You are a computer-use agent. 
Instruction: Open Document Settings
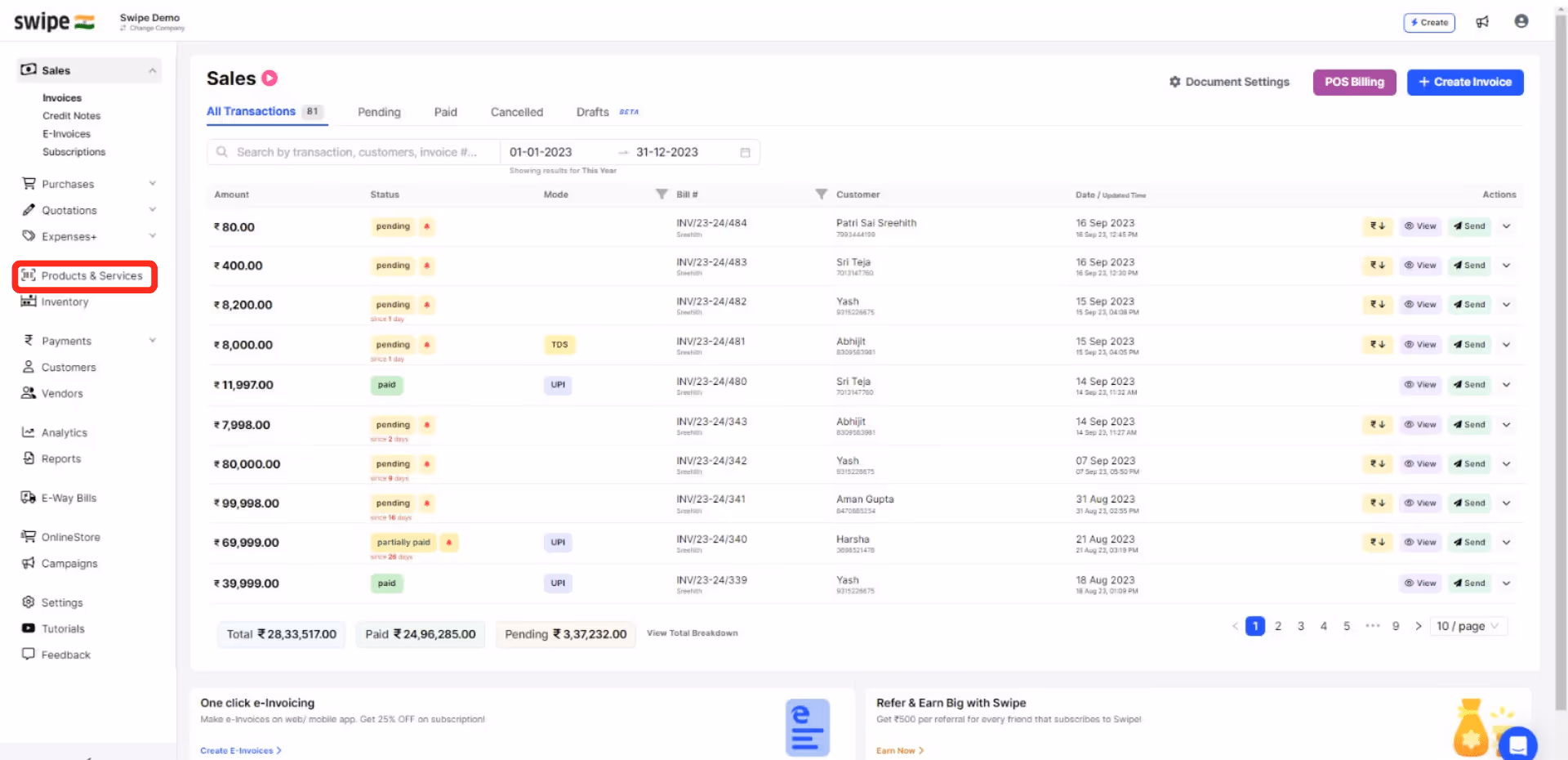point(1229,82)
